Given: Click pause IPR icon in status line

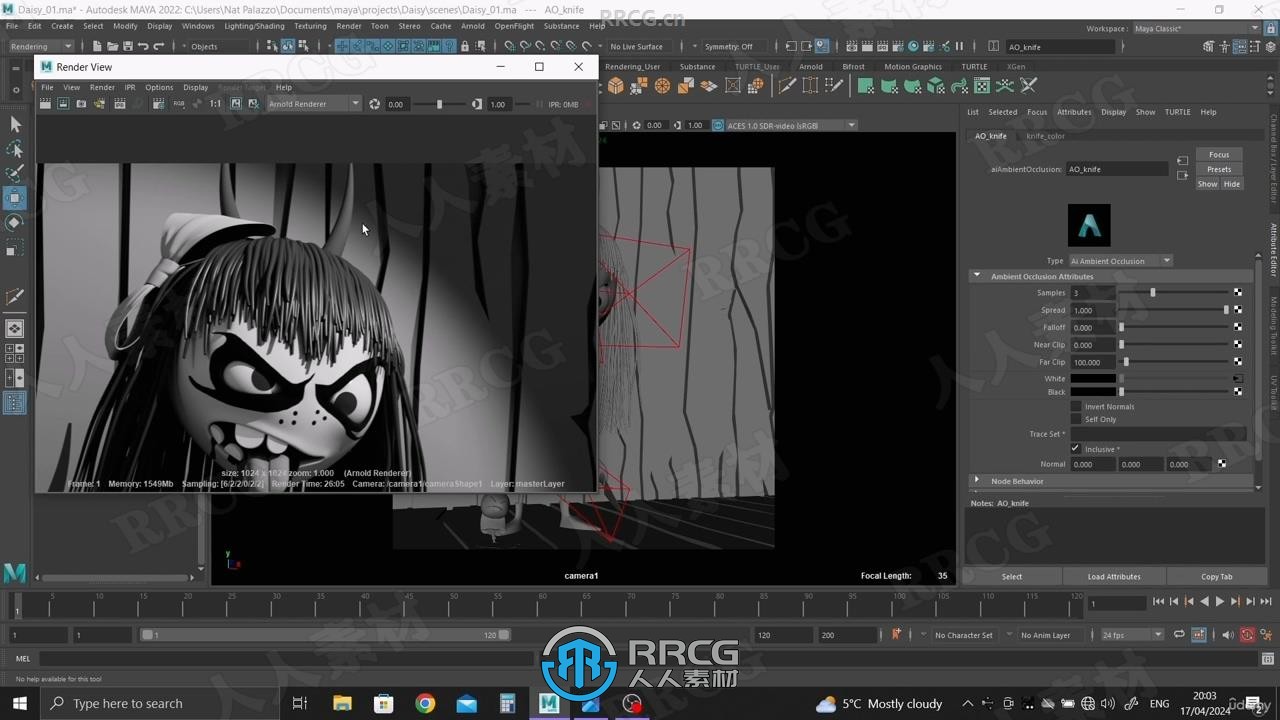Looking at the screenshot, I should click(959, 46).
